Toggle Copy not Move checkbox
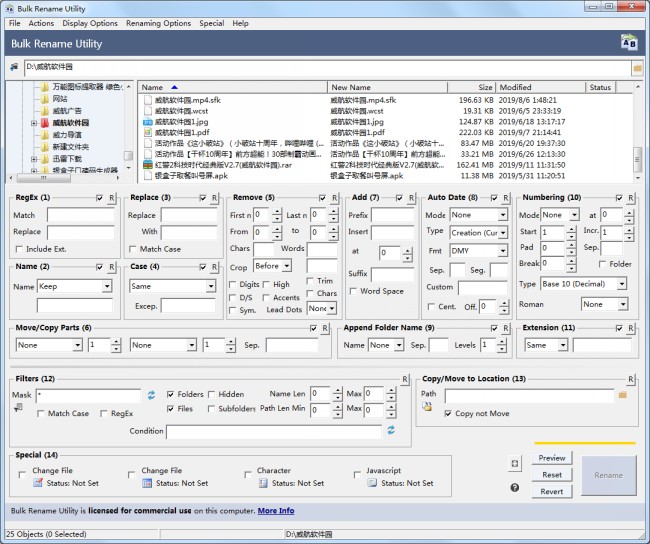650x544 pixels. (x=448, y=413)
